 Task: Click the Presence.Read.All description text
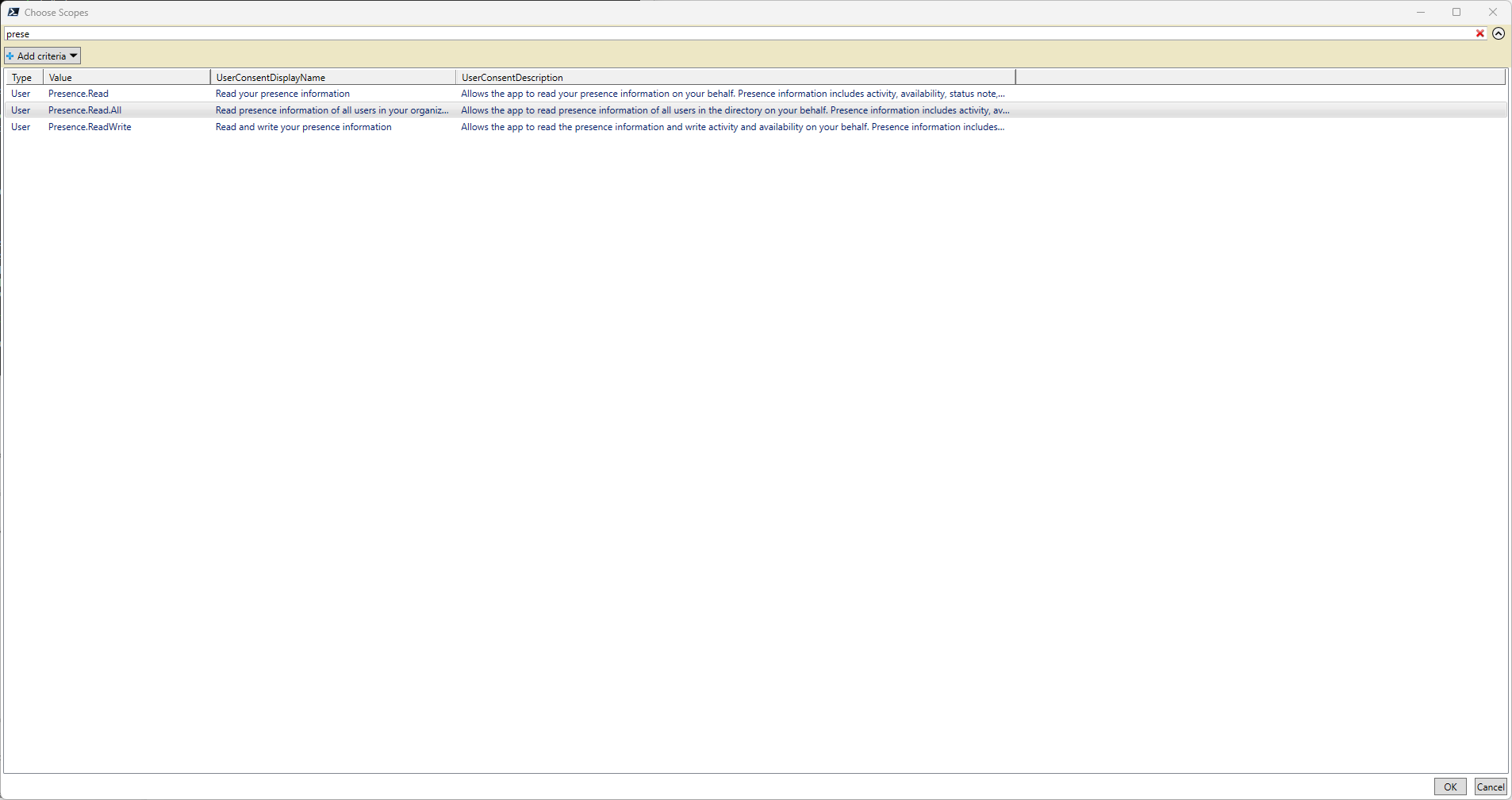click(x=735, y=110)
